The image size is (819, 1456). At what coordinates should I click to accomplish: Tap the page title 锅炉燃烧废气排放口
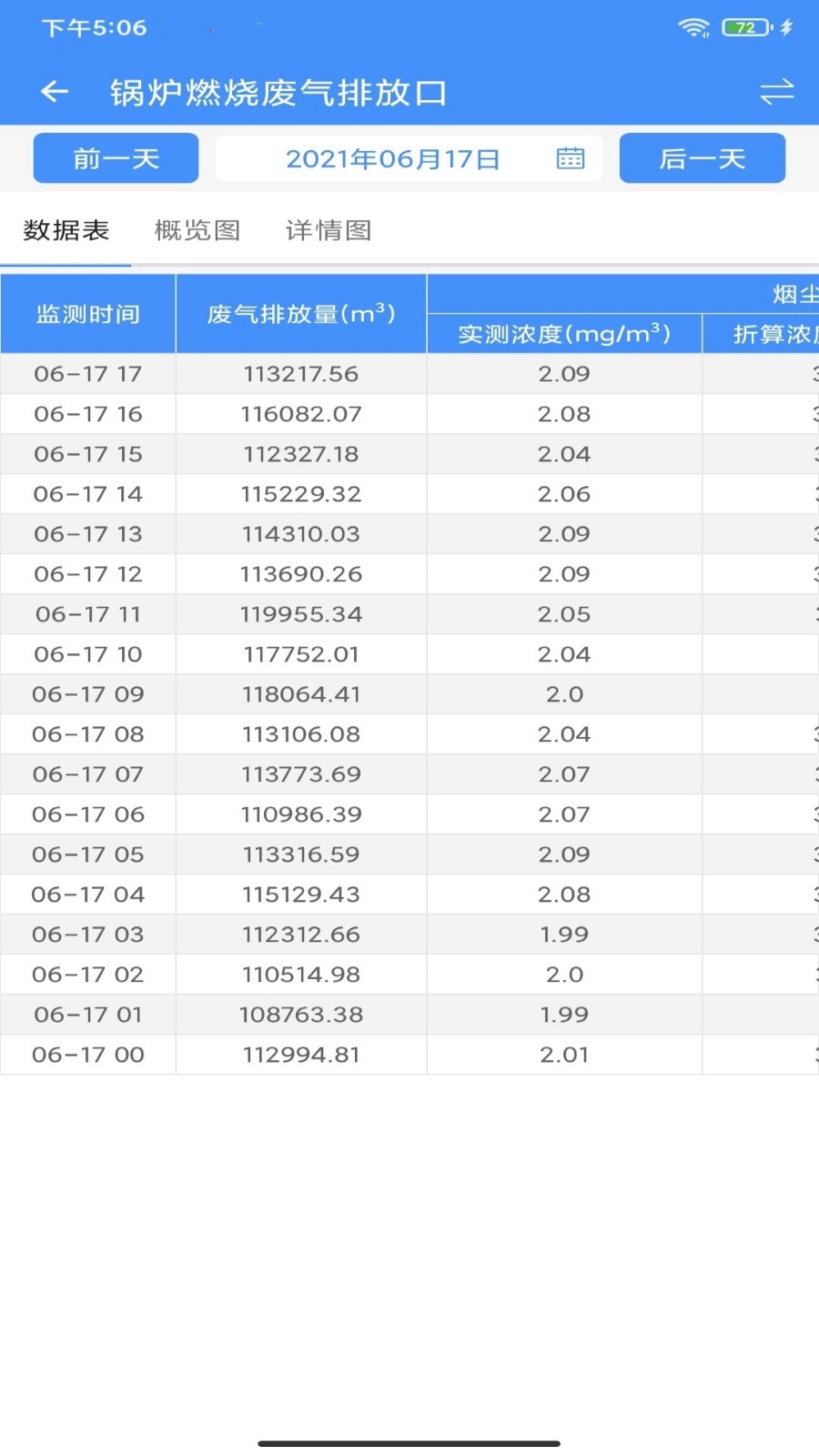click(278, 92)
